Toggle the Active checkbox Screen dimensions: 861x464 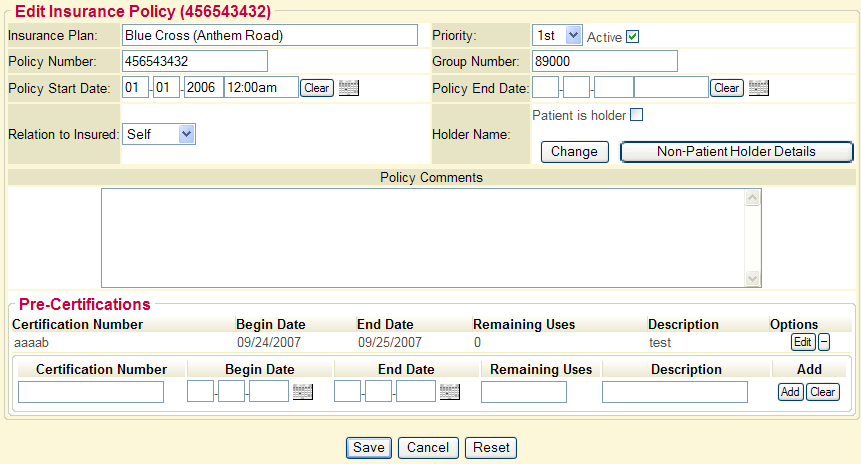point(632,37)
